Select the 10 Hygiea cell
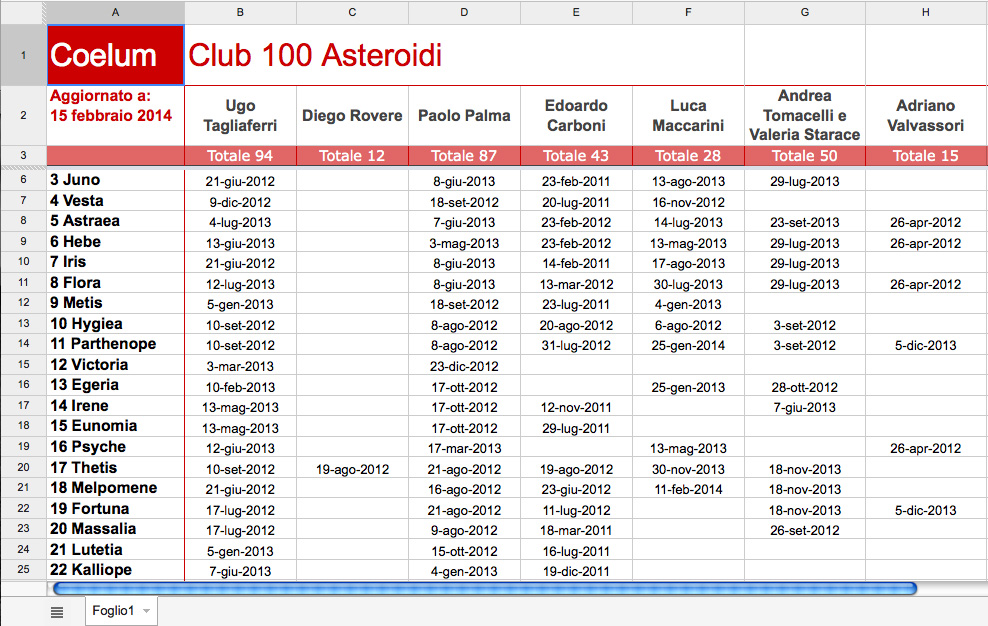This screenshot has width=988, height=626. 115,324
